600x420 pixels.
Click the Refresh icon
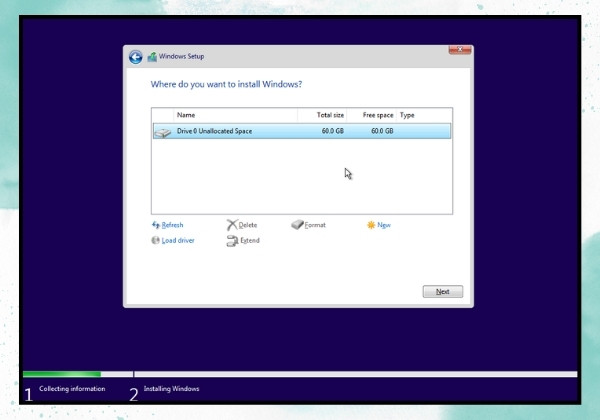(156, 225)
